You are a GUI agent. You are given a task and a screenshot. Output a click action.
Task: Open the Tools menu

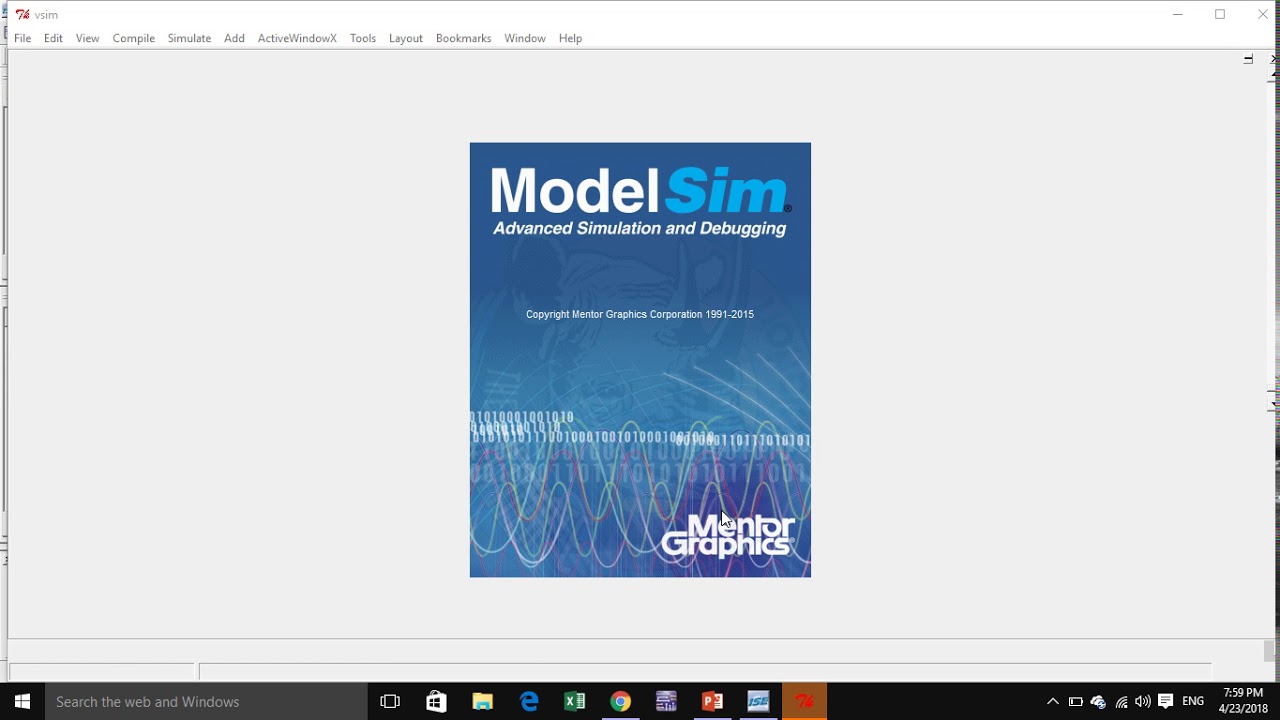click(363, 38)
